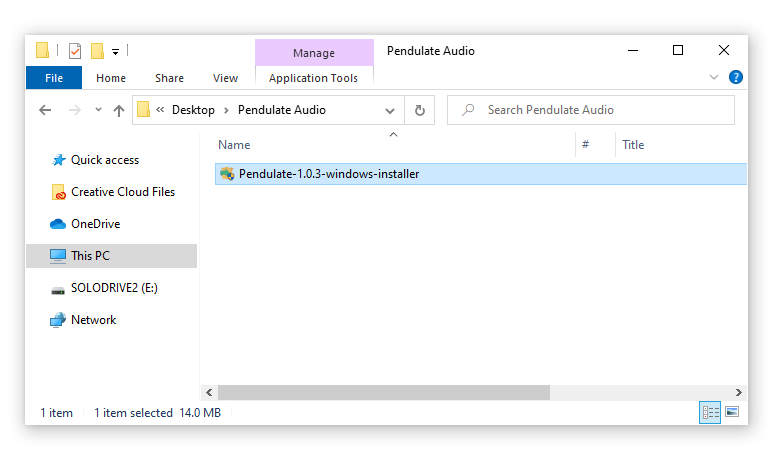The image size is (773, 459).
Task: Click the Search Pendulate Audio field
Action: [600, 110]
